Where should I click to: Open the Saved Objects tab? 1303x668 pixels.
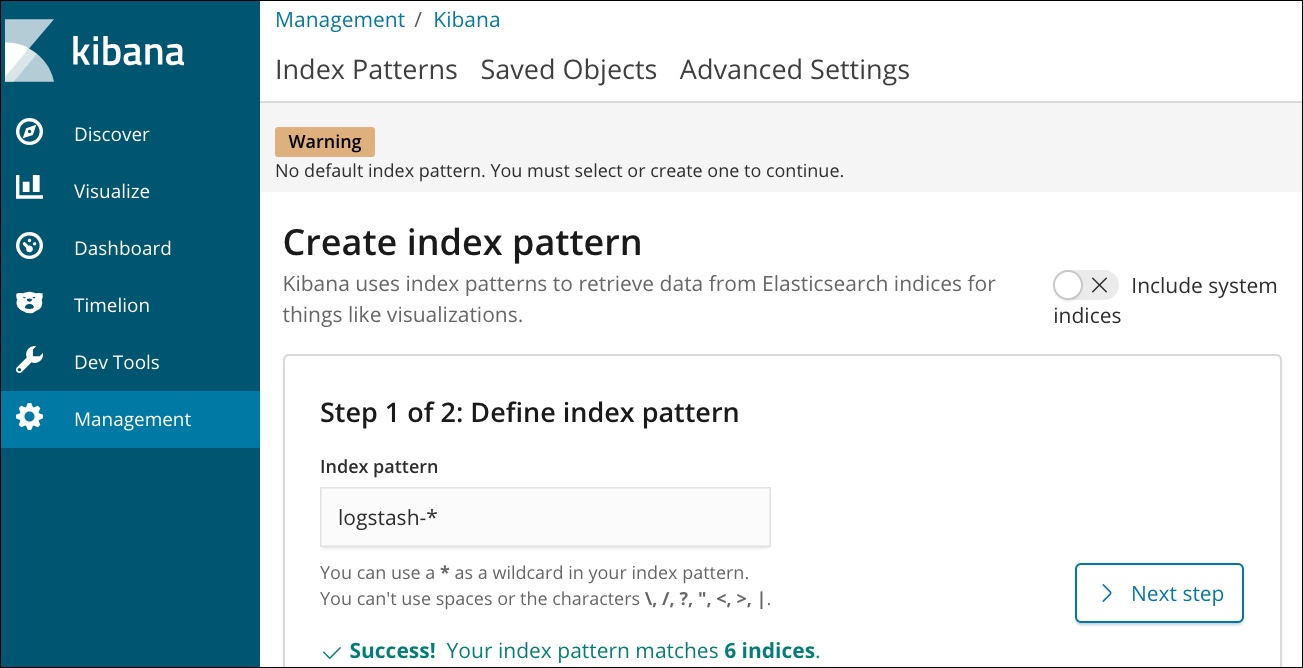tap(568, 70)
